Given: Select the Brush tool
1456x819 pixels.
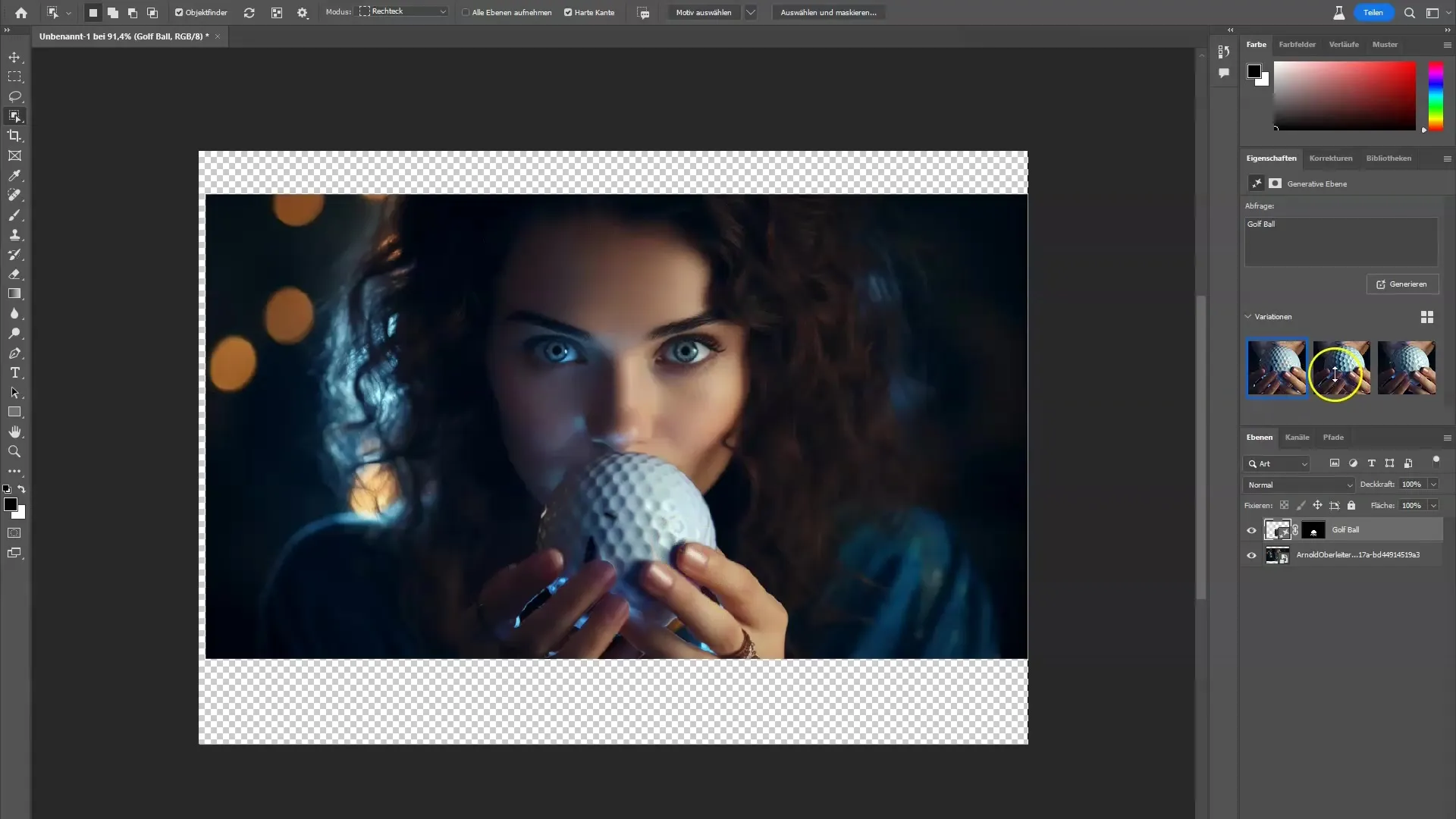Looking at the screenshot, I should point(15,215).
